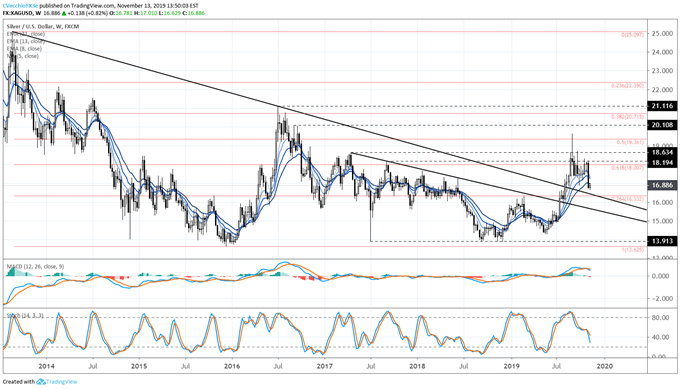Click the 2016 label on time axis
Image resolution: width=680 pixels, height=389 pixels.
point(232,366)
